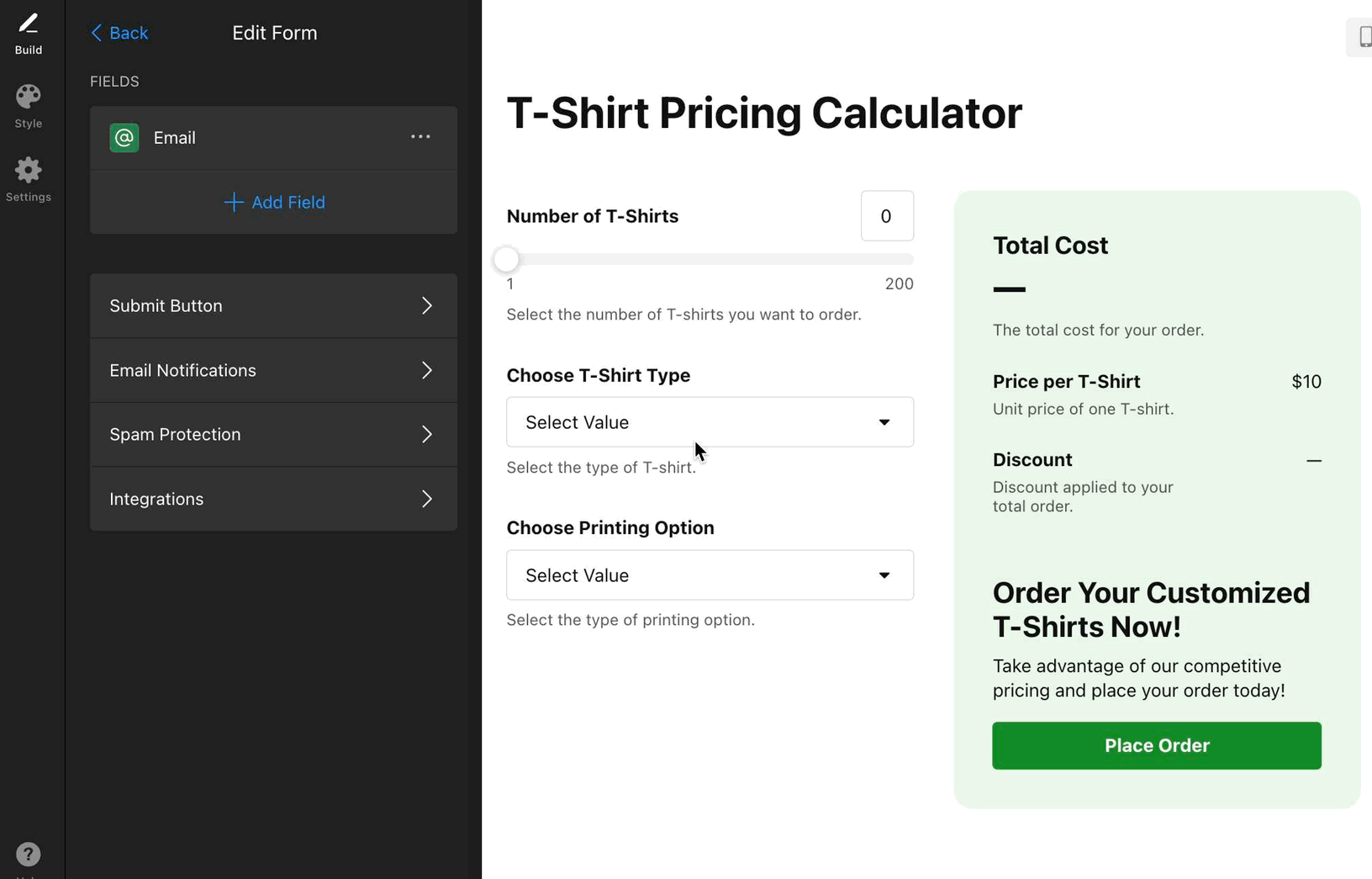Screen dimensions: 1372x879
Task: Click the T-shirt quantity number box
Action: (x=886, y=216)
